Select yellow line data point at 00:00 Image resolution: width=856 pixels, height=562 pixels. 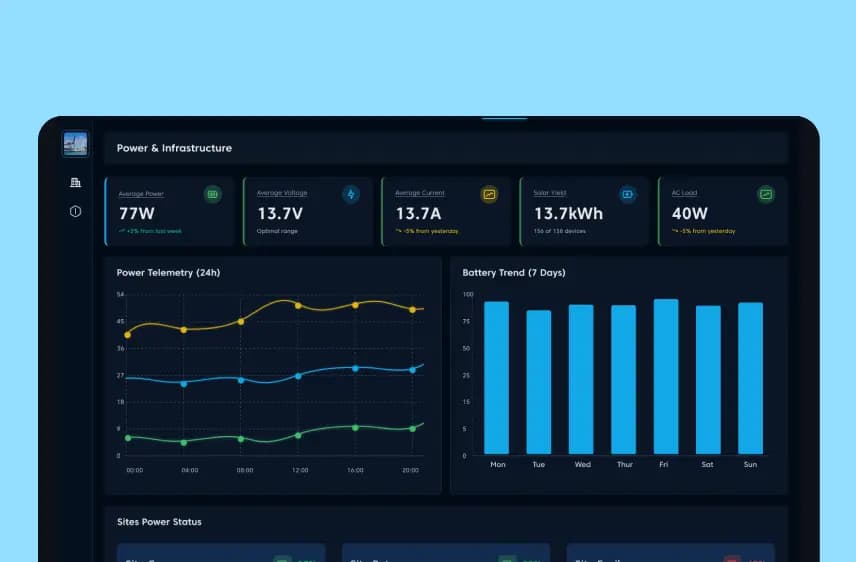pos(128,335)
